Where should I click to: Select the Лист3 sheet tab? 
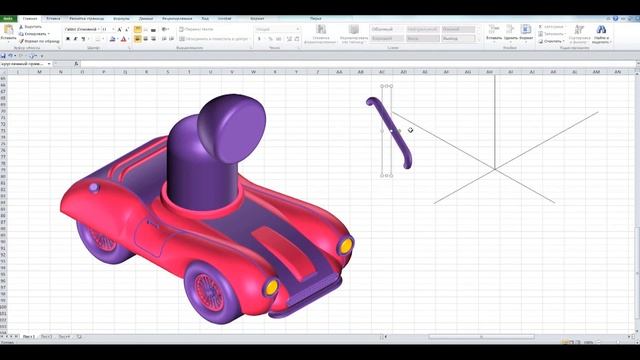point(64,337)
